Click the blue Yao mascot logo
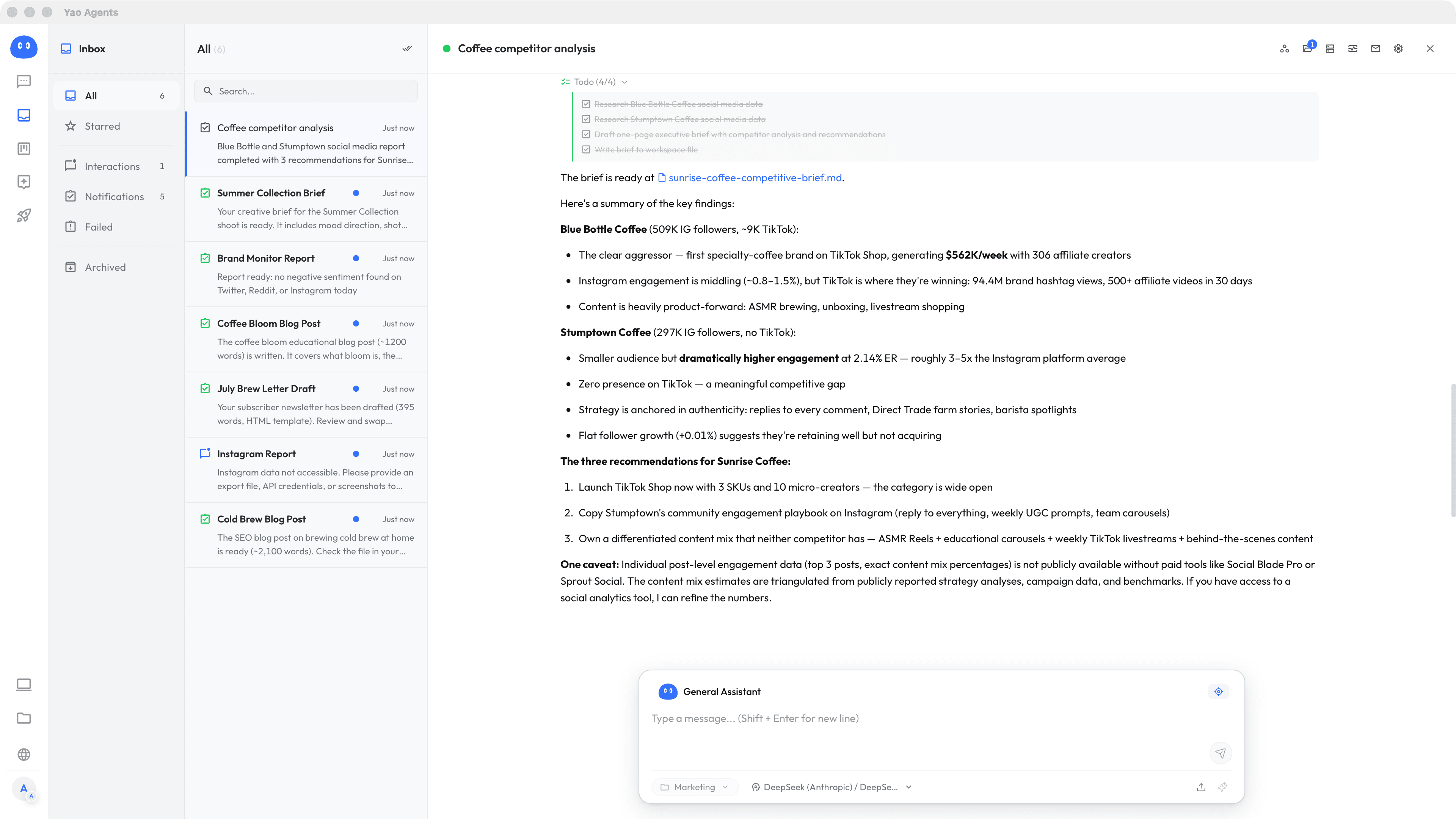Viewport: 1456px width, 819px height. pos(24,47)
